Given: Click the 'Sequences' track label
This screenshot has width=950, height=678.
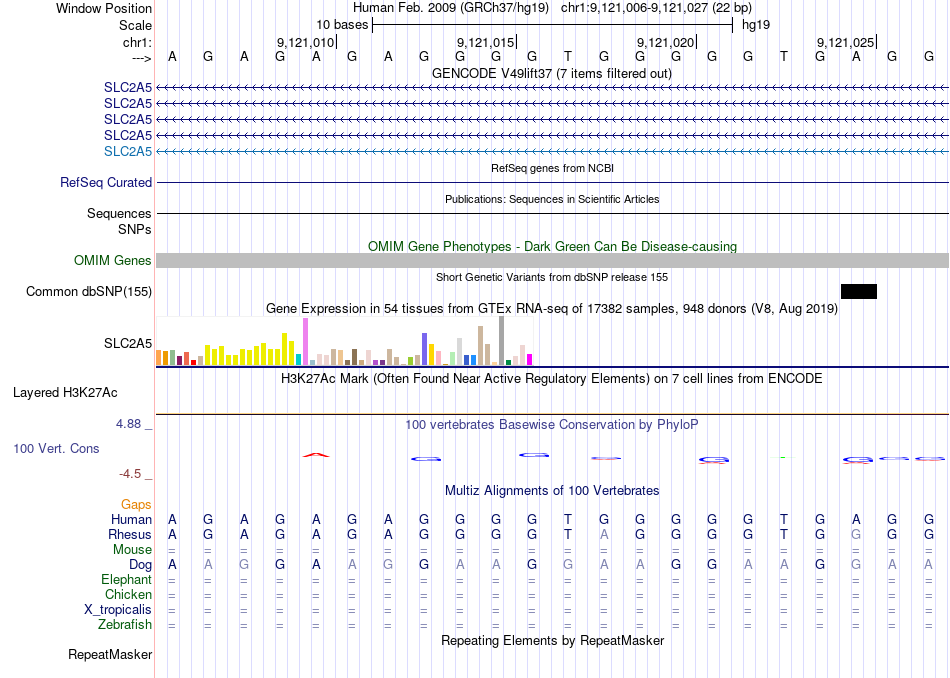Looking at the screenshot, I should tap(119, 213).
